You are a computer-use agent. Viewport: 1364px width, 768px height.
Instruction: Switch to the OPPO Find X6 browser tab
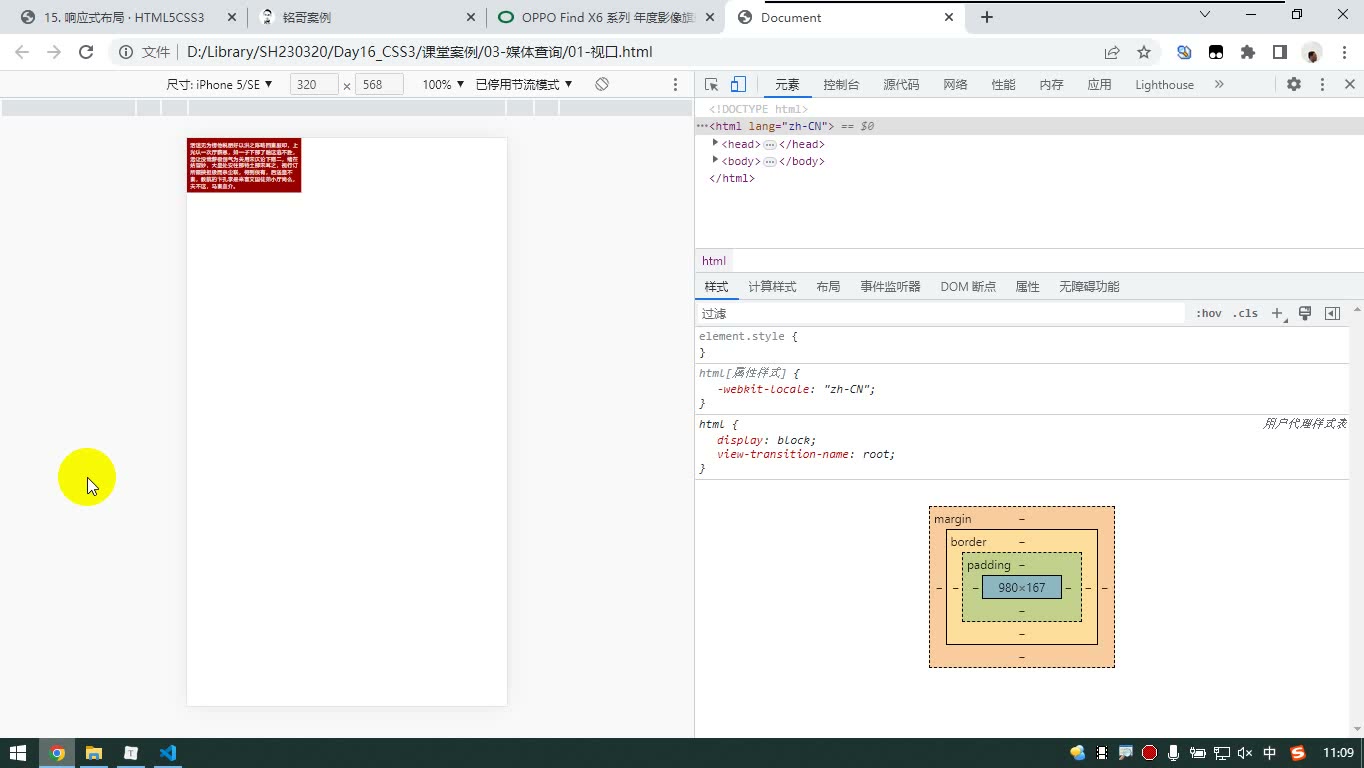click(608, 17)
